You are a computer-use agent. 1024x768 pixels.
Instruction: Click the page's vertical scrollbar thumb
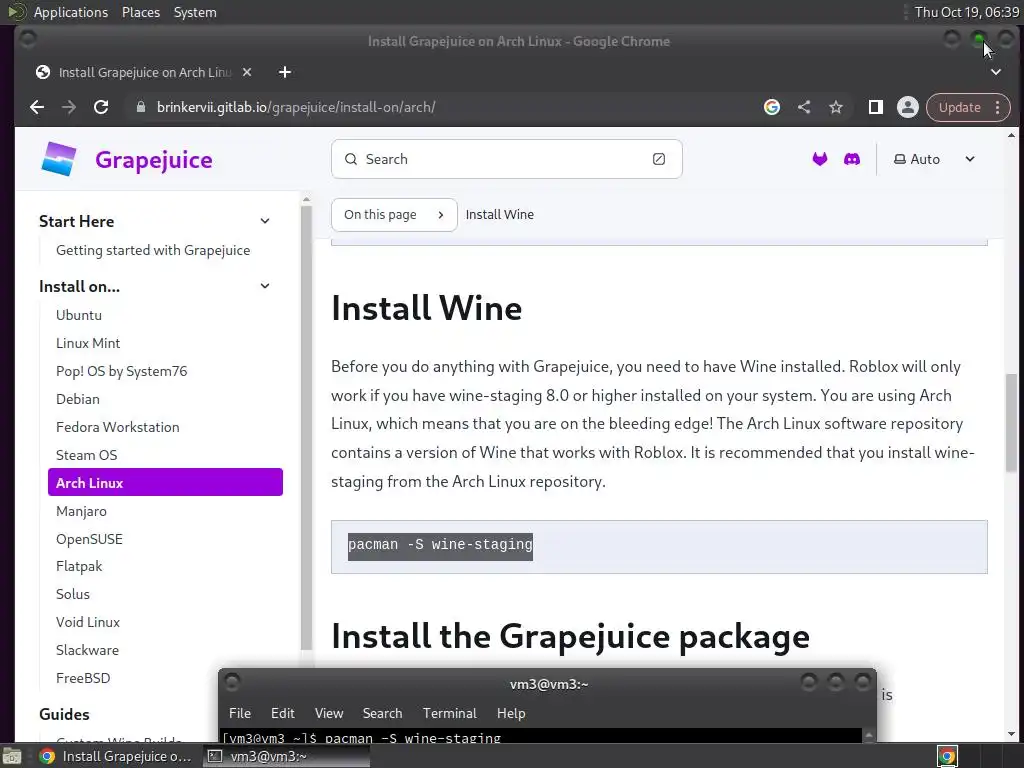coord(1011,423)
